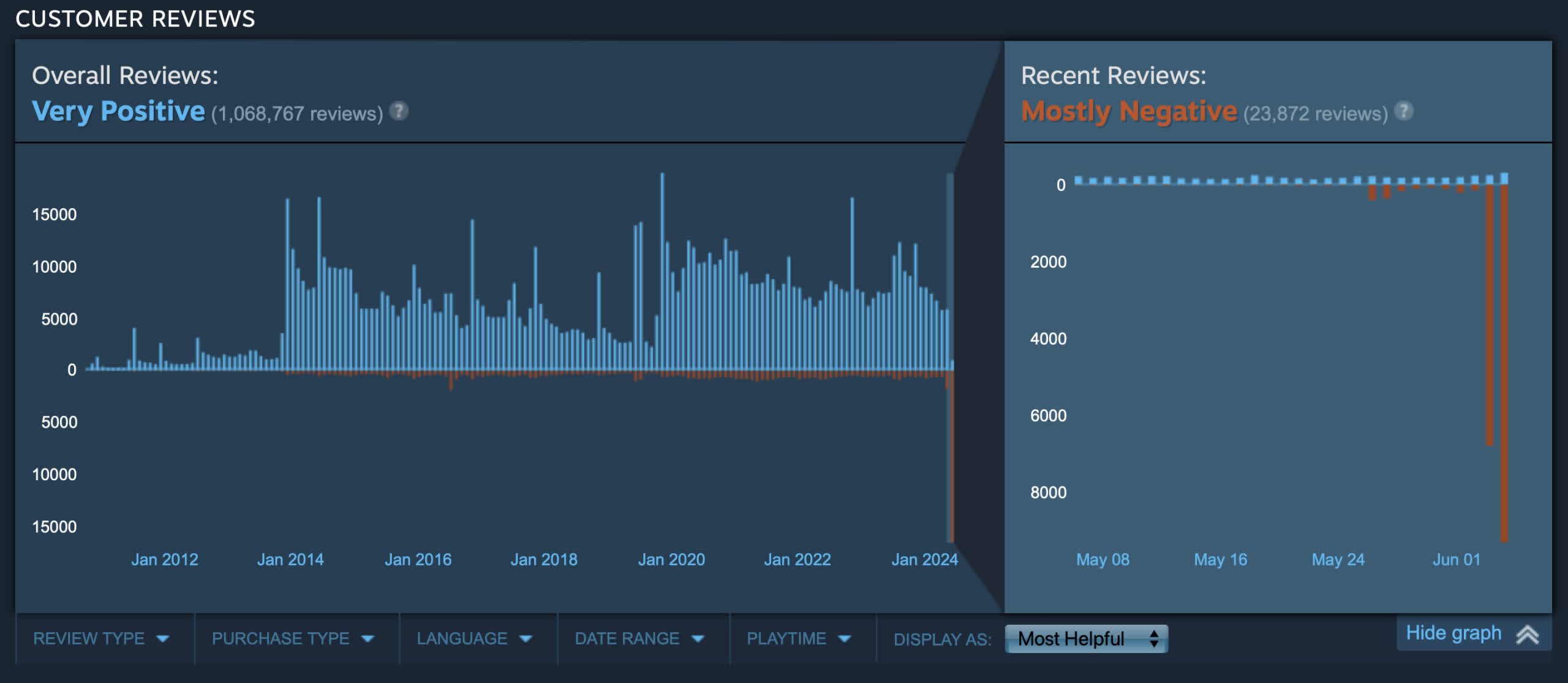Click the Mostly Negative recent rating

point(1129,111)
